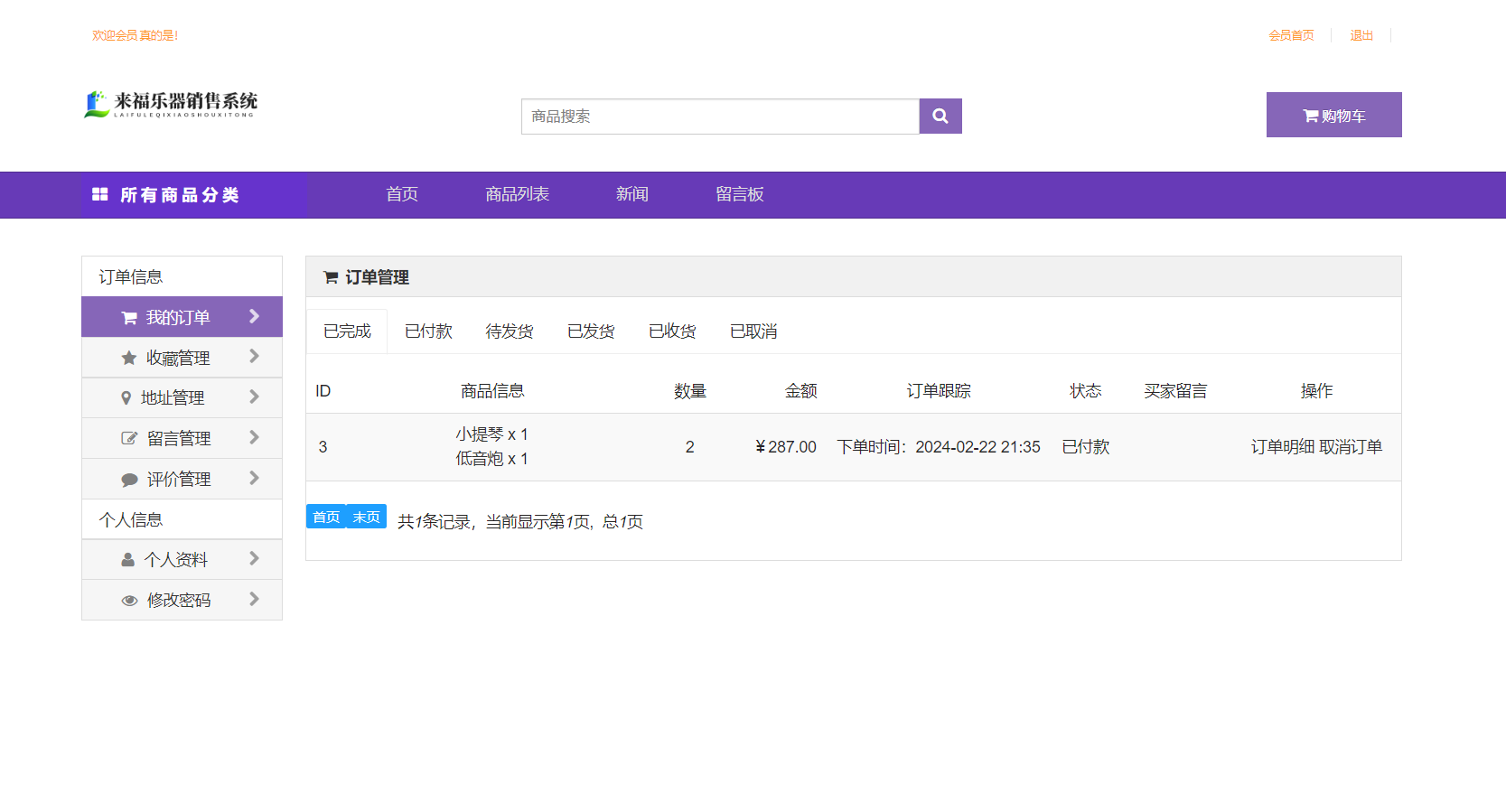Click the 低音炮 x 1 product text

point(491,459)
